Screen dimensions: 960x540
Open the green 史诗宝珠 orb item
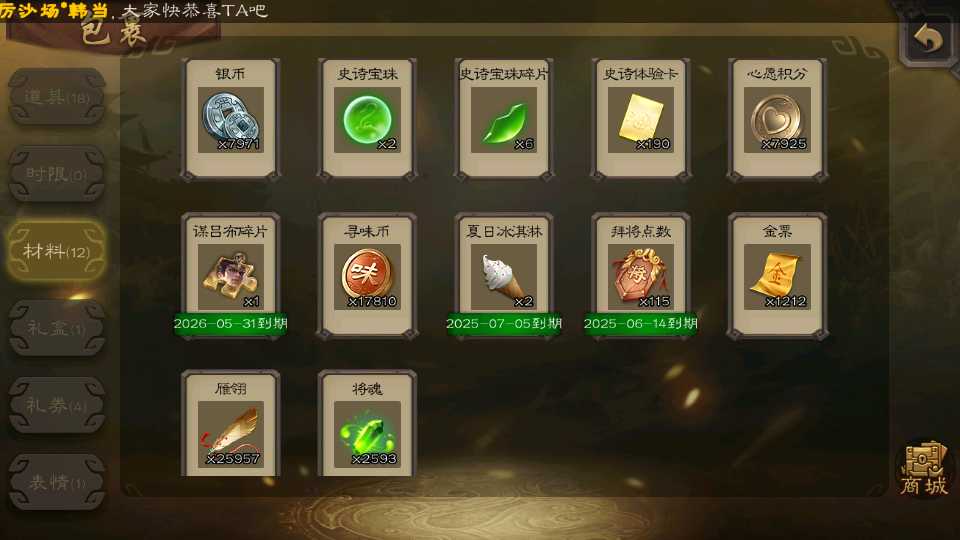[x=367, y=119]
